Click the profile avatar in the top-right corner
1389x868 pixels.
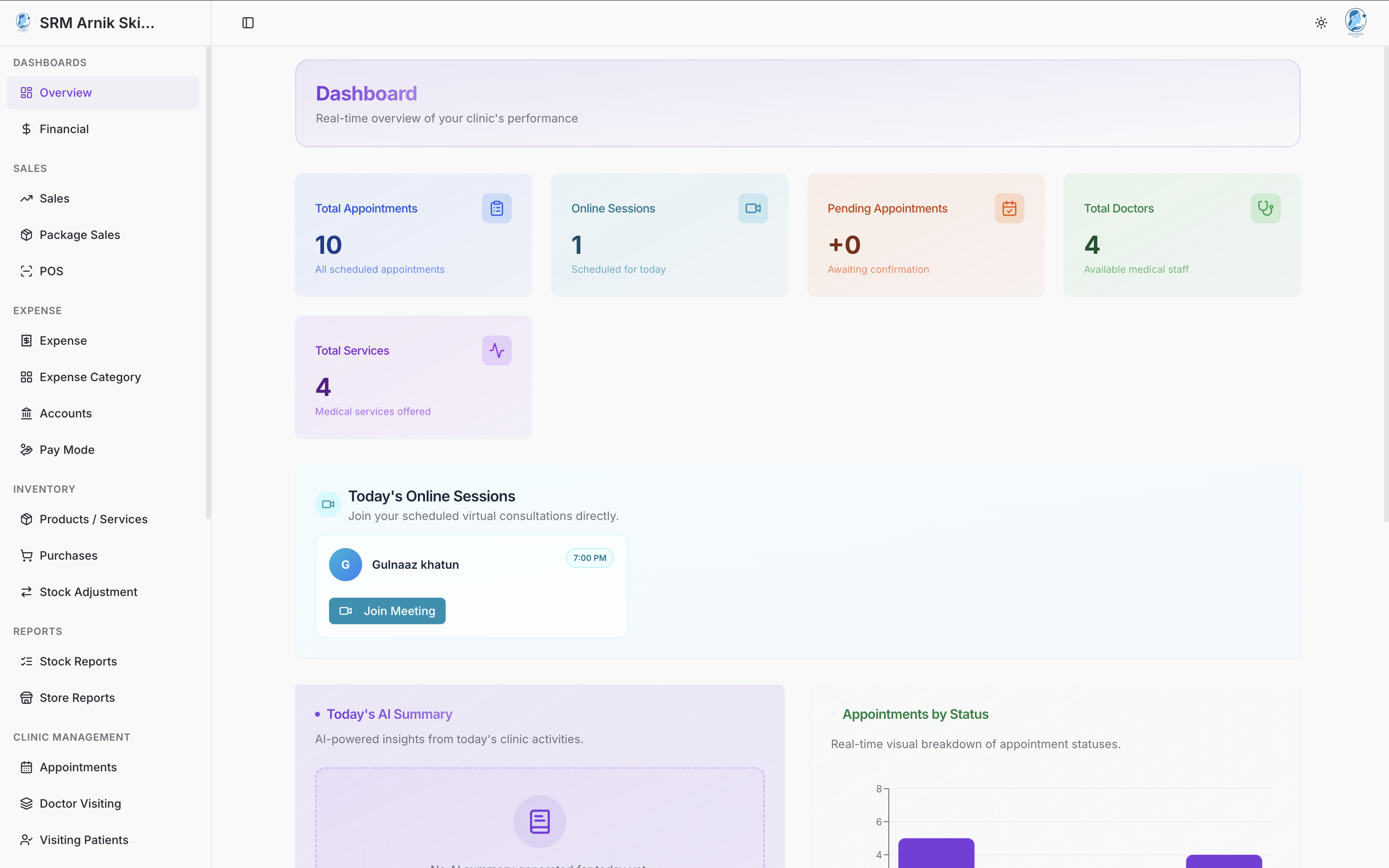click(x=1355, y=22)
